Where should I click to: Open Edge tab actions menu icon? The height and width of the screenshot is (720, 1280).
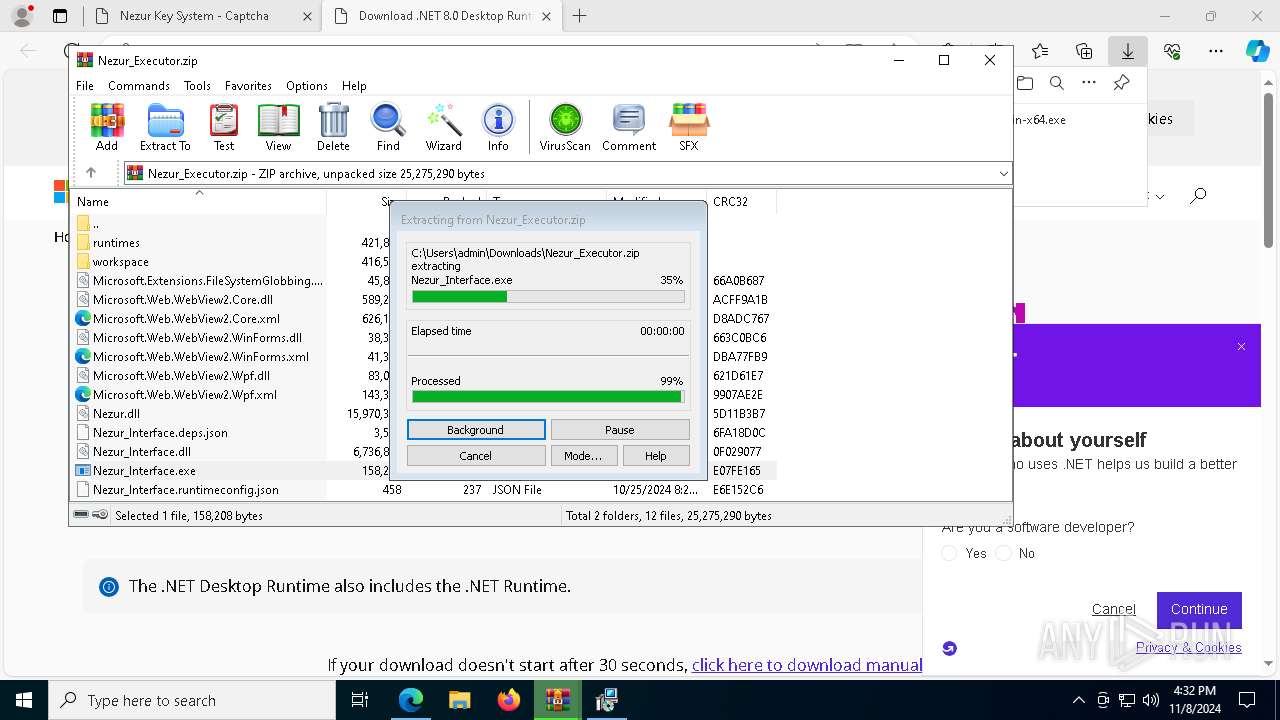click(x=60, y=16)
